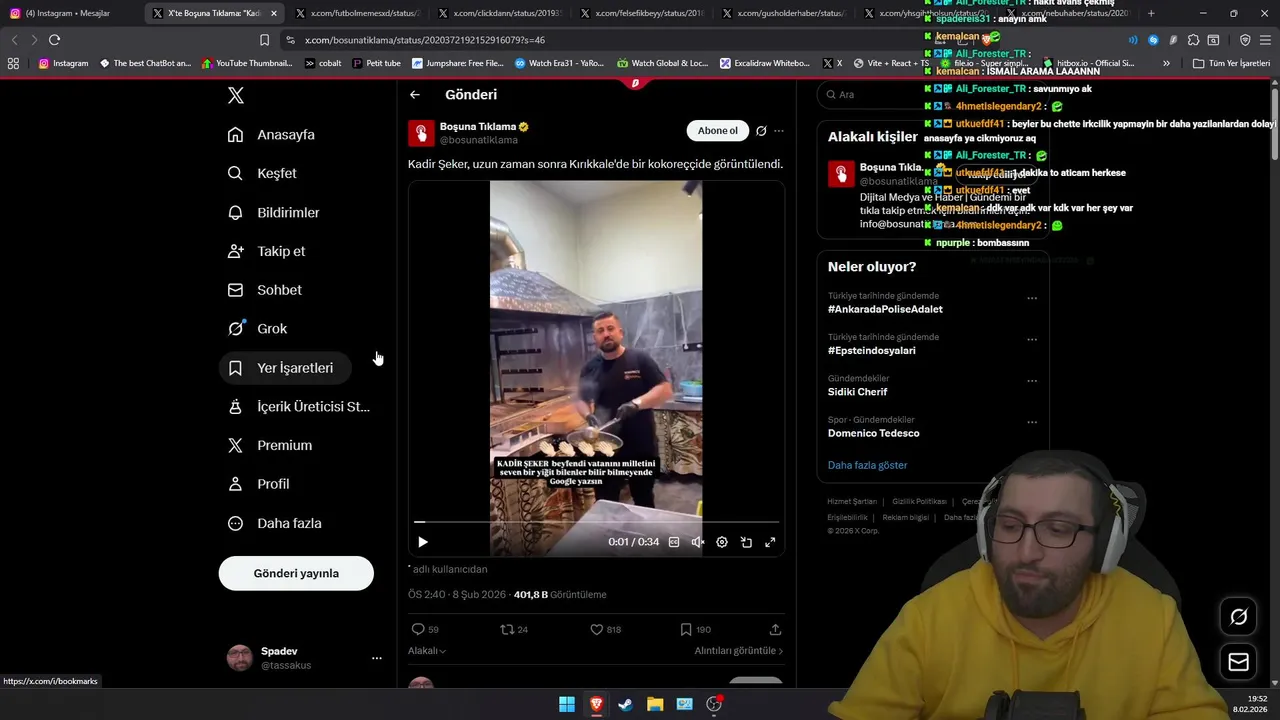This screenshot has height=720, width=1280.
Task: Options for #Epsteindosyalari trend
Action: [x=1032, y=339]
